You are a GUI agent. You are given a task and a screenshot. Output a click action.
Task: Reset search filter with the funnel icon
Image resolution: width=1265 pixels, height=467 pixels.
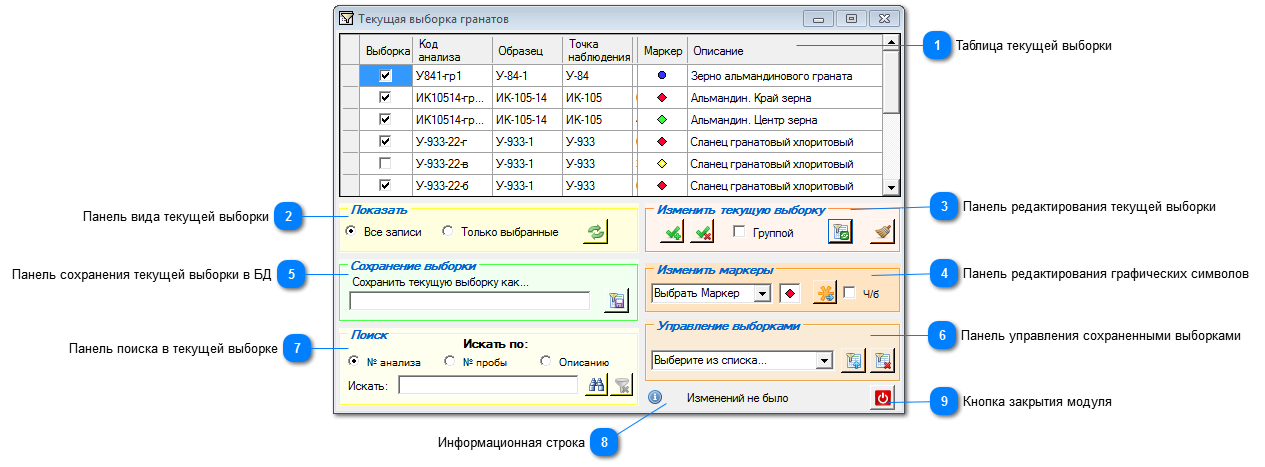[622, 385]
